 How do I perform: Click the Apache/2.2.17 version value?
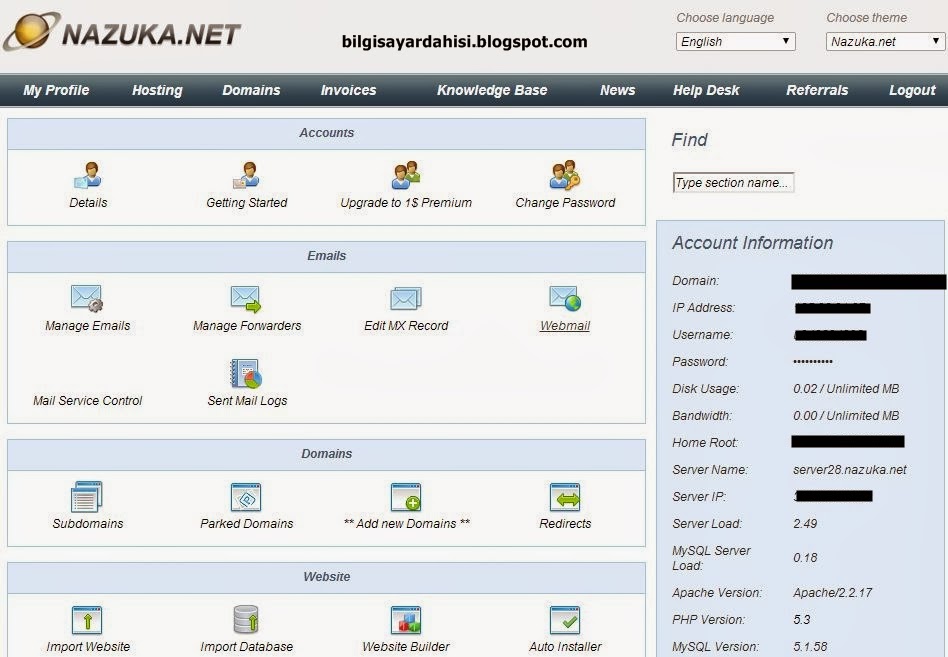(833, 593)
